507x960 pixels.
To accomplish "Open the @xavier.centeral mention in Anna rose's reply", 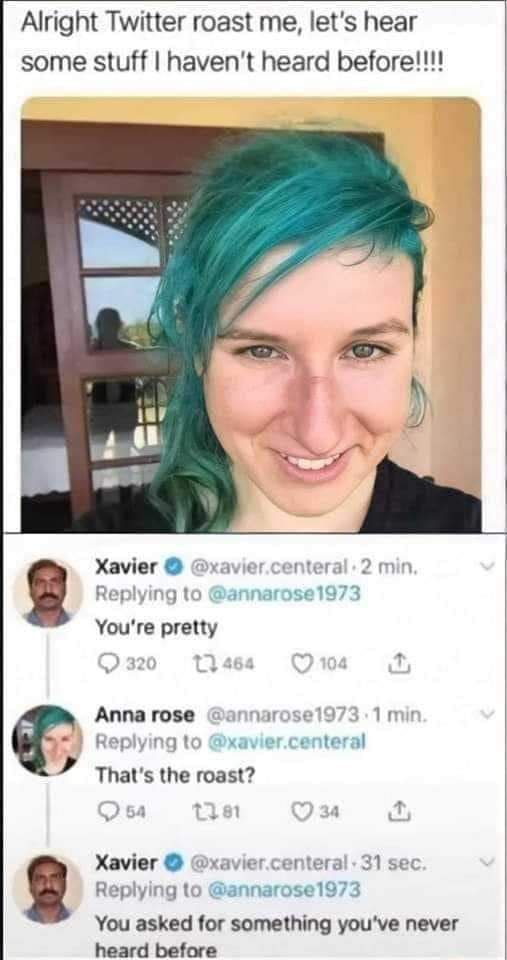I will [287, 742].
